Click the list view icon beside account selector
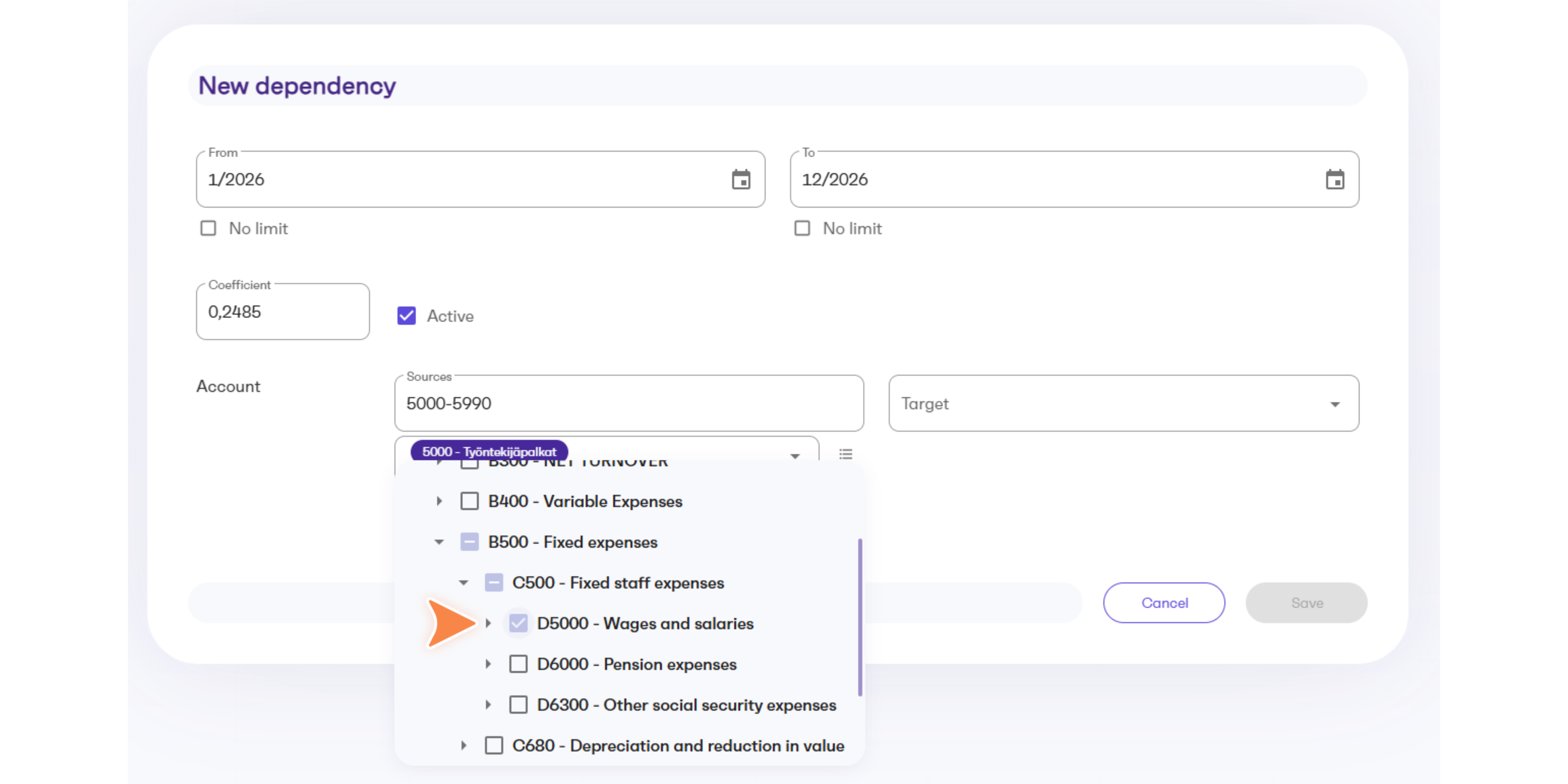The width and height of the screenshot is (1568, 784). click(845, 454)
